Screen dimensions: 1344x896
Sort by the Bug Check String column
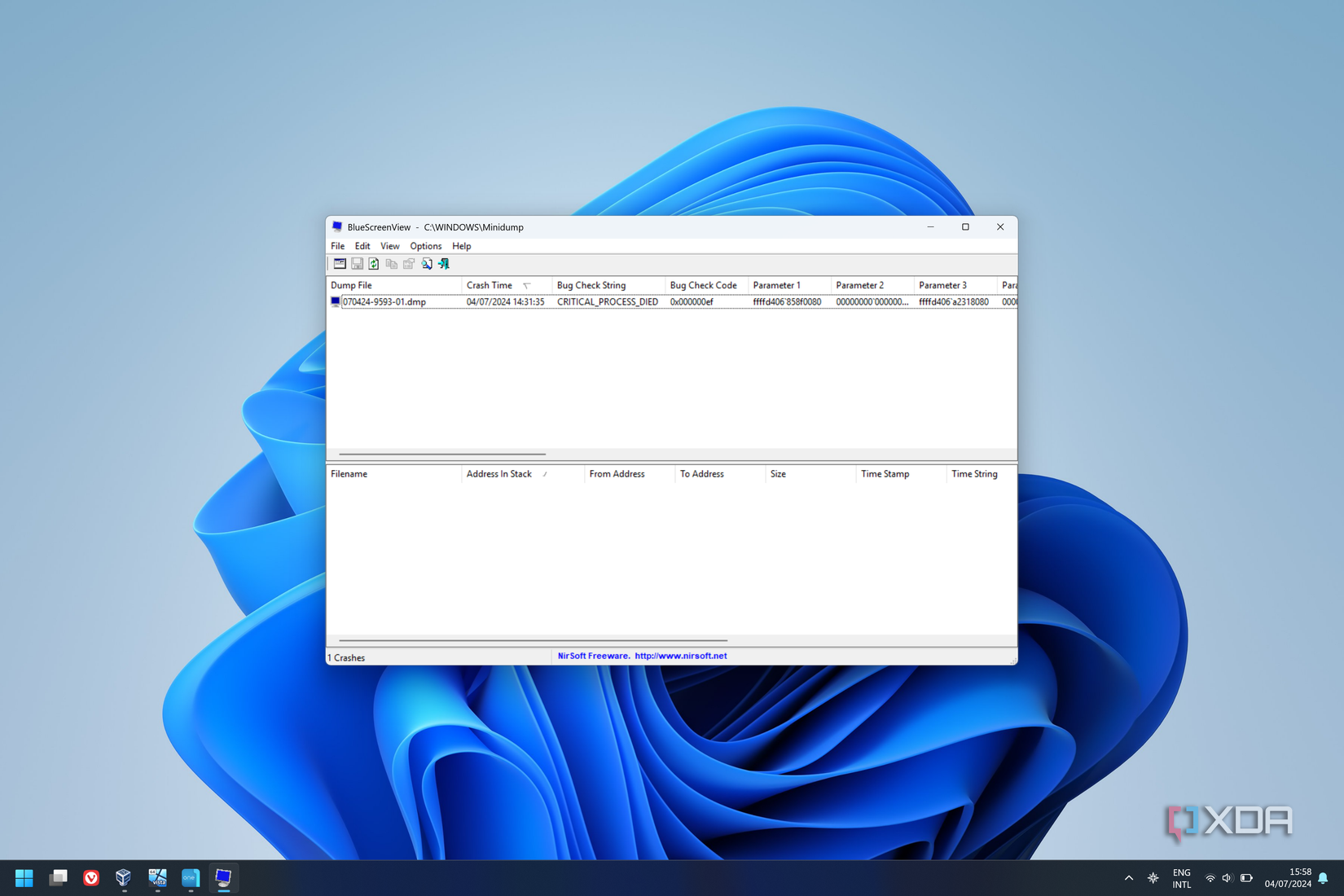[608, 285]
